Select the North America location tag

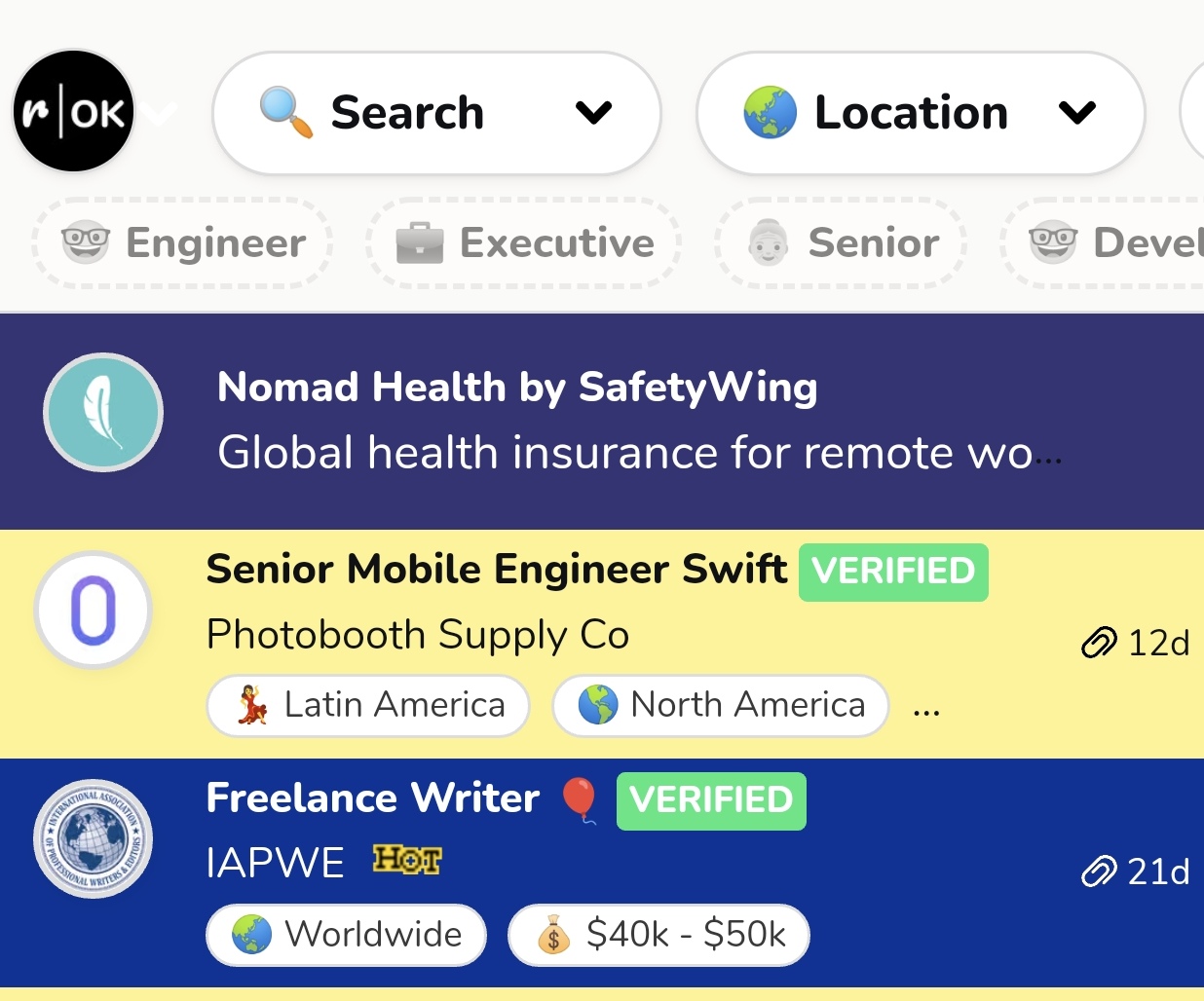[x=721, y=705]
